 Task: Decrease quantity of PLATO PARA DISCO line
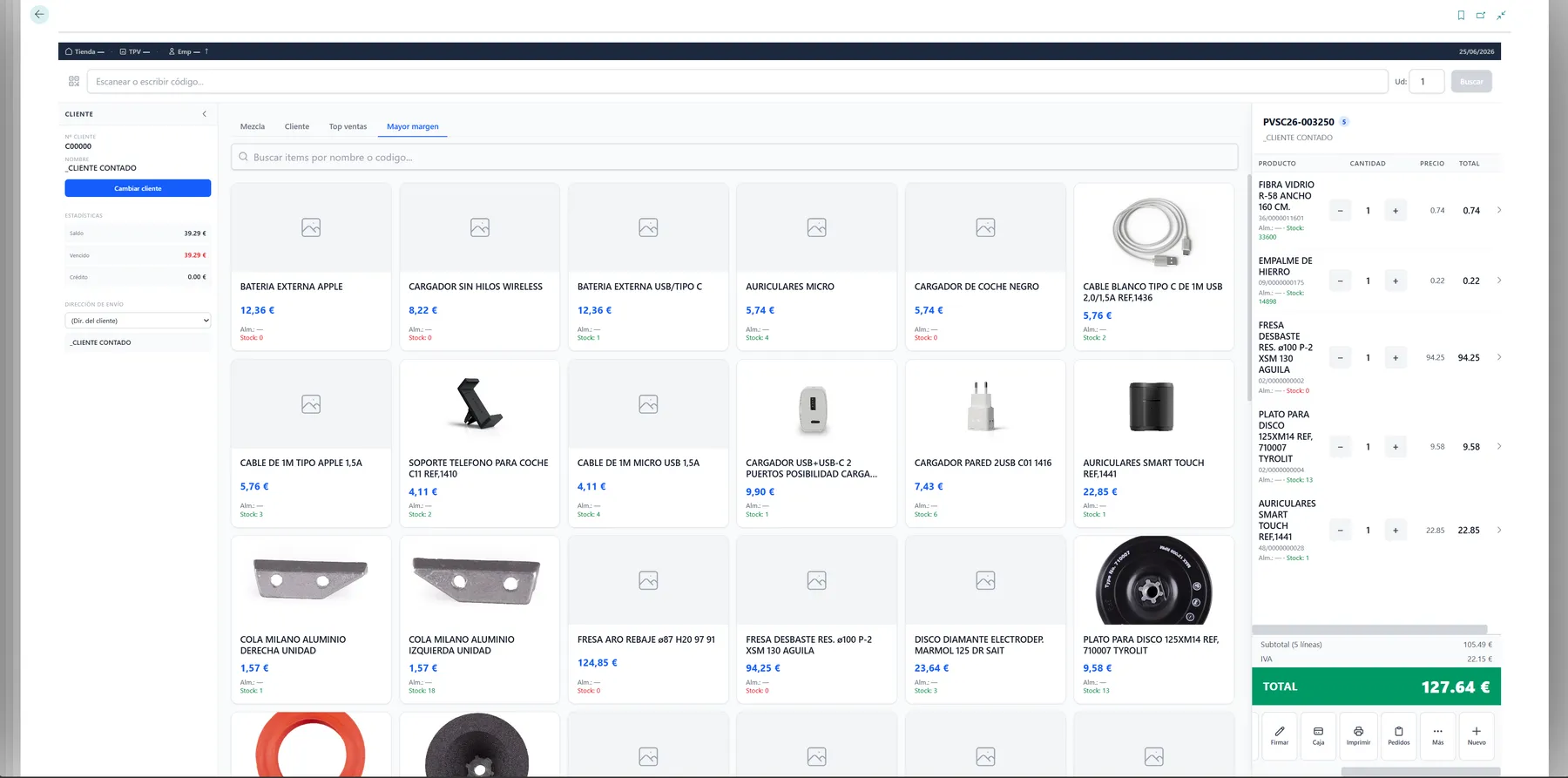tap(1340, 447)
